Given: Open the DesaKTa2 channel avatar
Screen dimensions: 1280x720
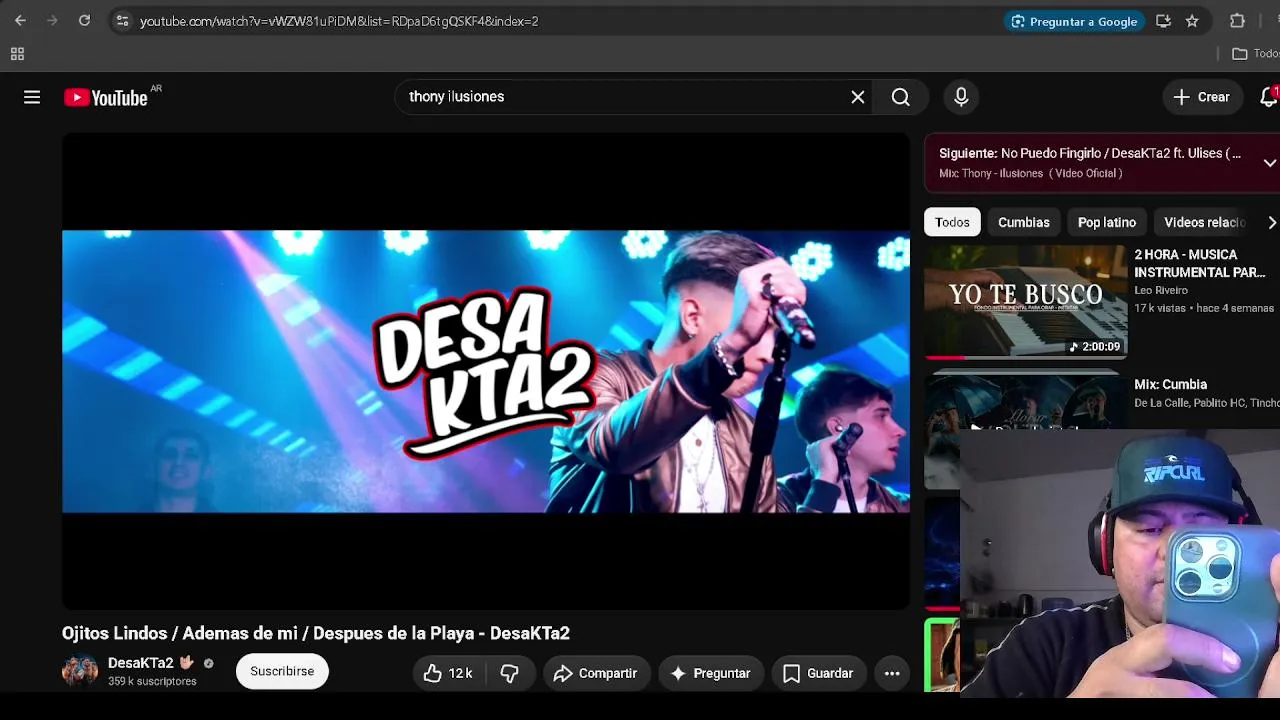Looking at the screenshot, I should [80, 671].
